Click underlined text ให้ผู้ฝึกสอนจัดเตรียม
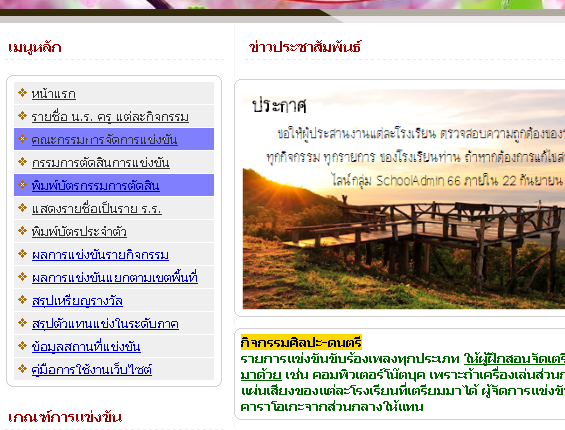Viewport: 565px width, 430px height. tap(514, 359)
